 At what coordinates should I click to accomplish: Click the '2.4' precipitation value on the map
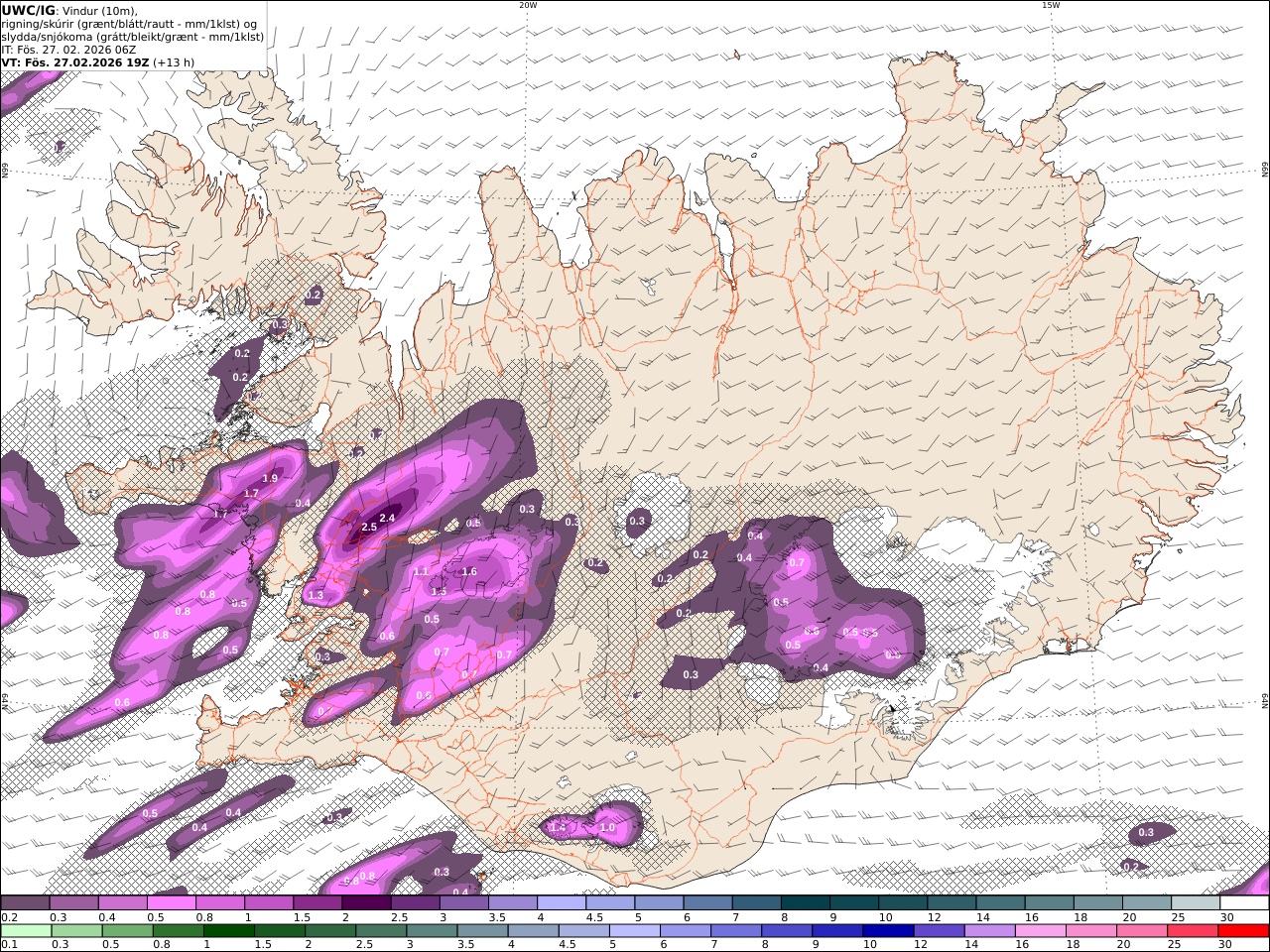[x=388, y=518]
